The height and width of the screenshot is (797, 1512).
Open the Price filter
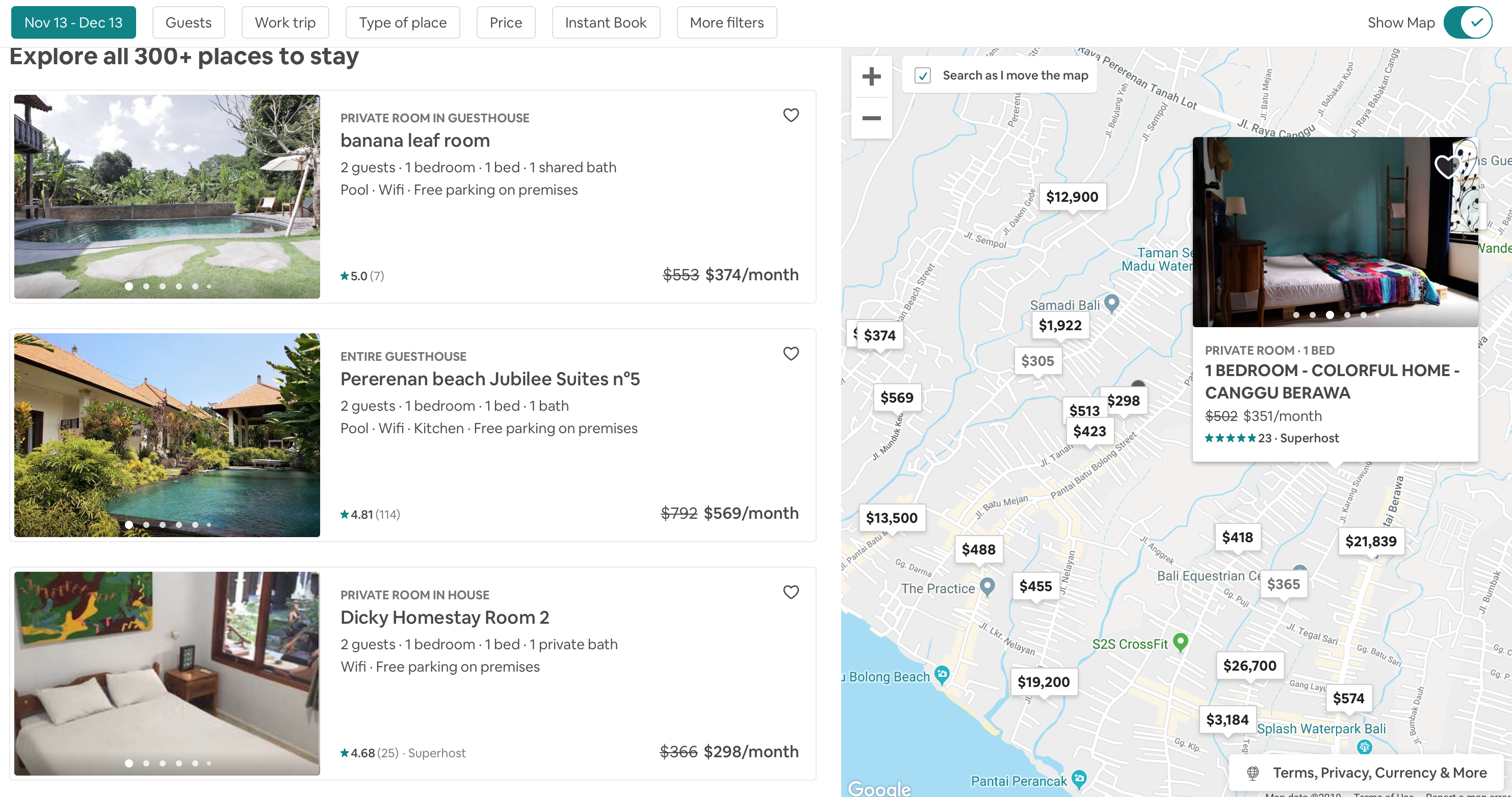tap(505, 23)
